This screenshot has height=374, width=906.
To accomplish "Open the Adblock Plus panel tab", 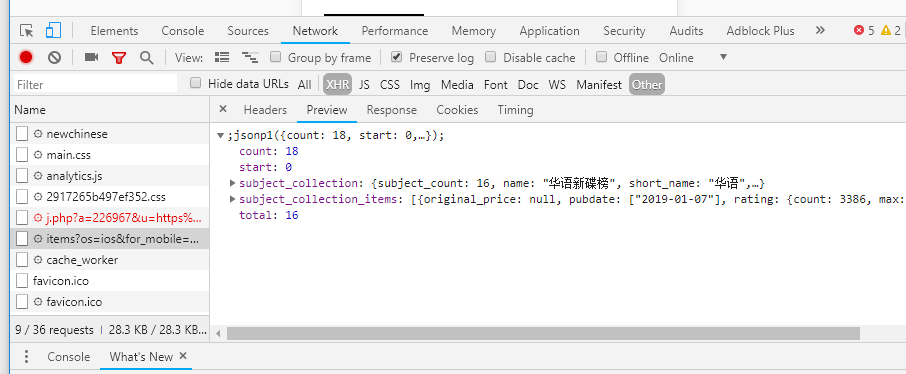I will (x=760, y=31).
